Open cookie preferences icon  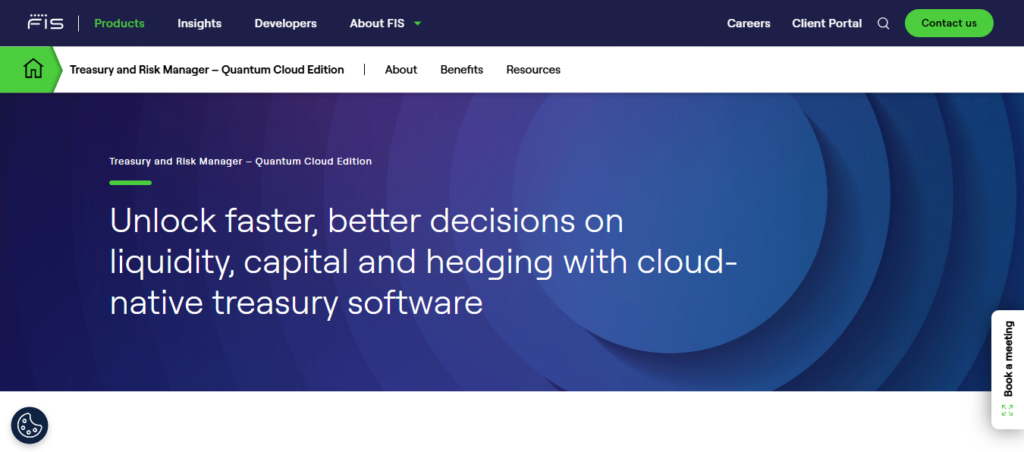pos(29,425)
